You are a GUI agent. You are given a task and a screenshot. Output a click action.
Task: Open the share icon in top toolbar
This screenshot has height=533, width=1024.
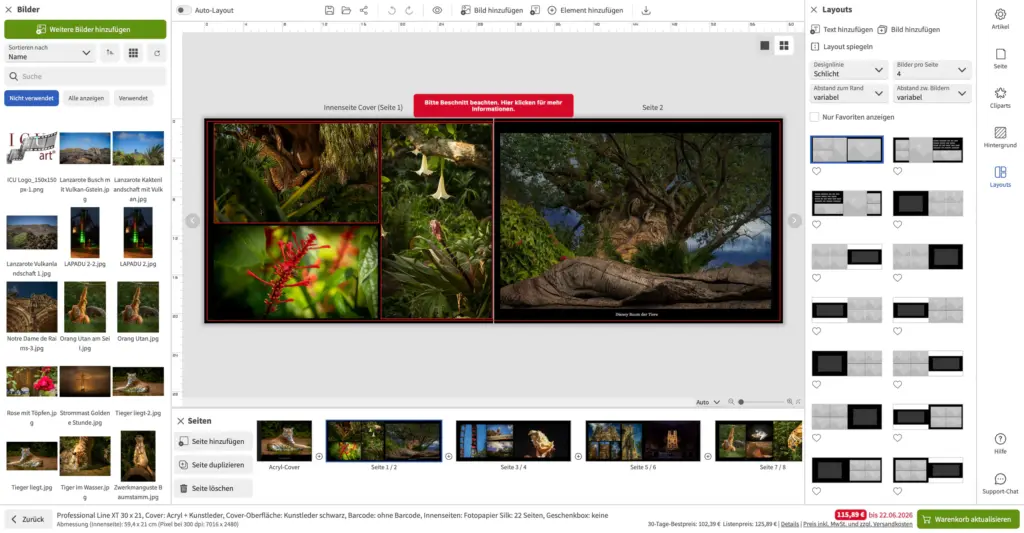tap(364, 10)
